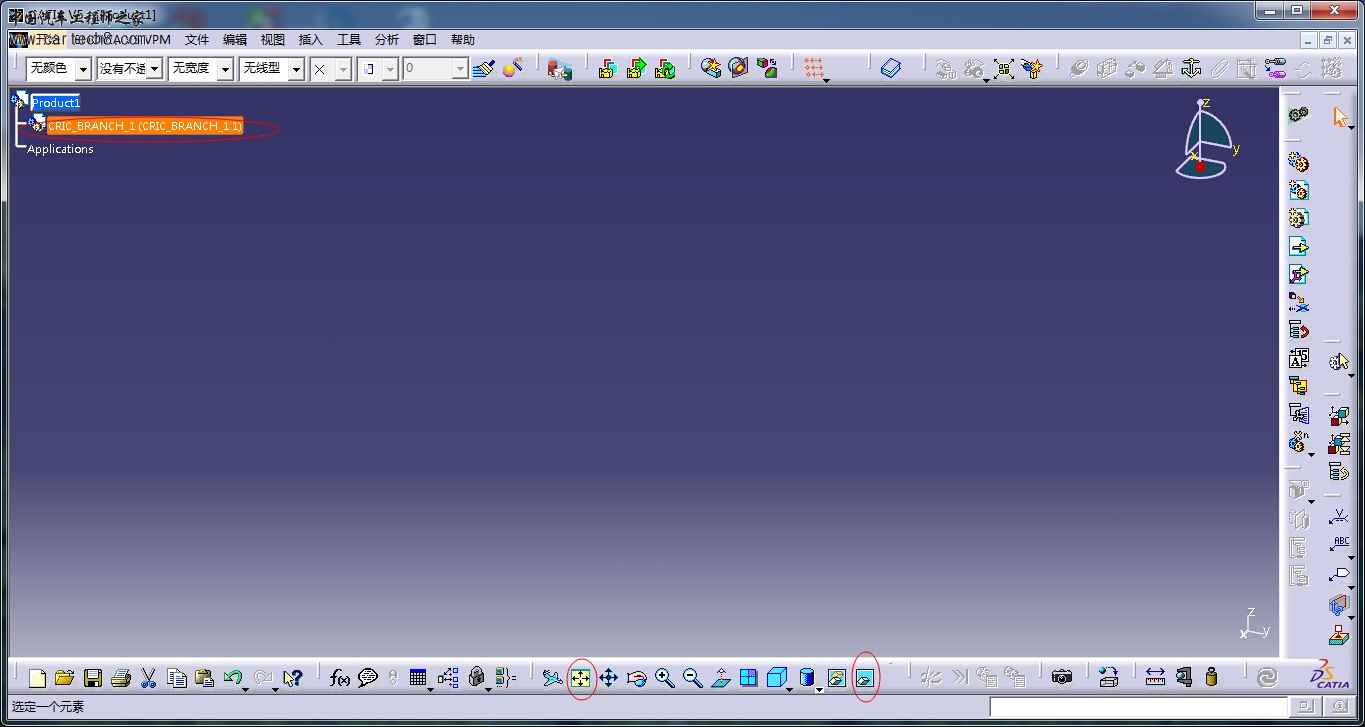Click the Normal View icon
This screenshot has width=1365, height=727.
click(x=720, y=678)
